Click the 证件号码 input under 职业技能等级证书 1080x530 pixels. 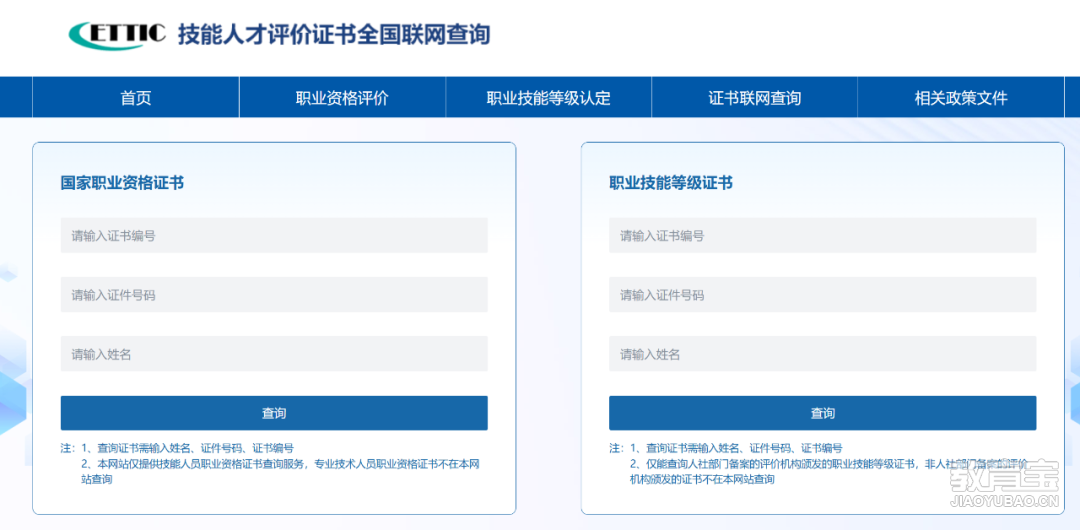tap(822, 295)
